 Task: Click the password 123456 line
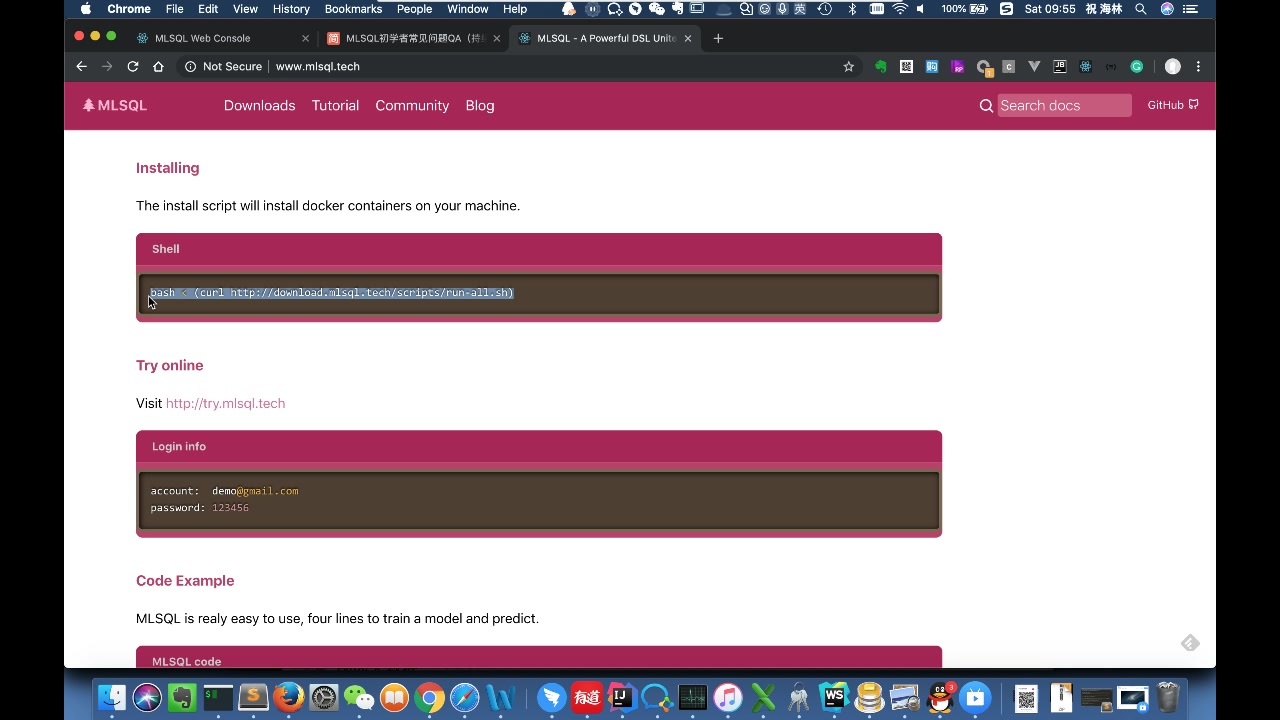(200, 508)
